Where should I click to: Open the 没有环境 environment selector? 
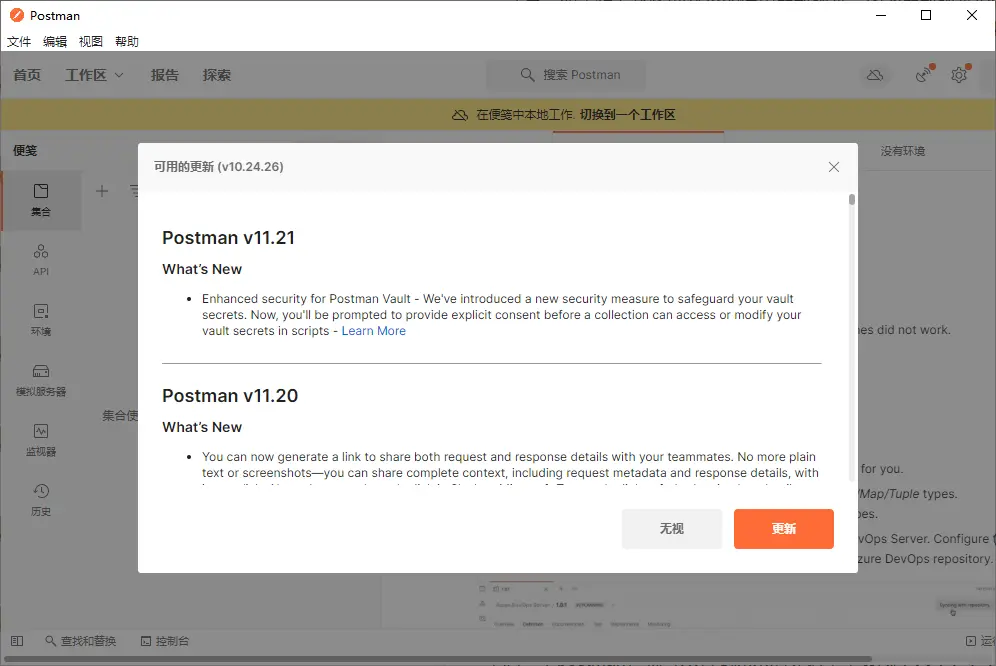pyautogui.click(x=903, y=151)
